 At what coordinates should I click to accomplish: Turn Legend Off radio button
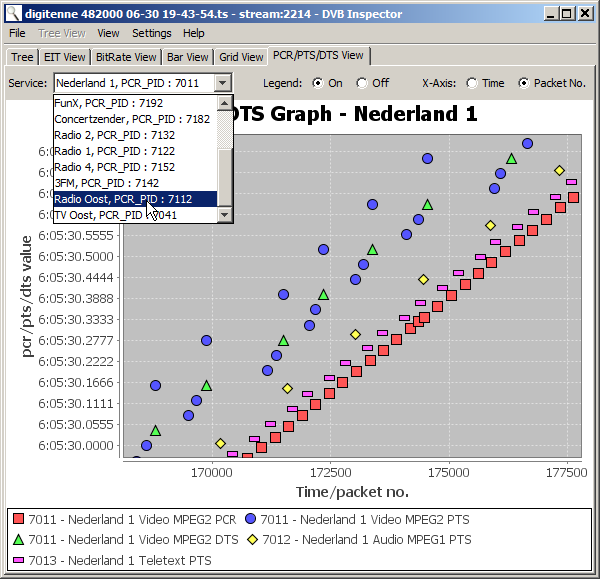pyautogui.click(x=362, y=83)
